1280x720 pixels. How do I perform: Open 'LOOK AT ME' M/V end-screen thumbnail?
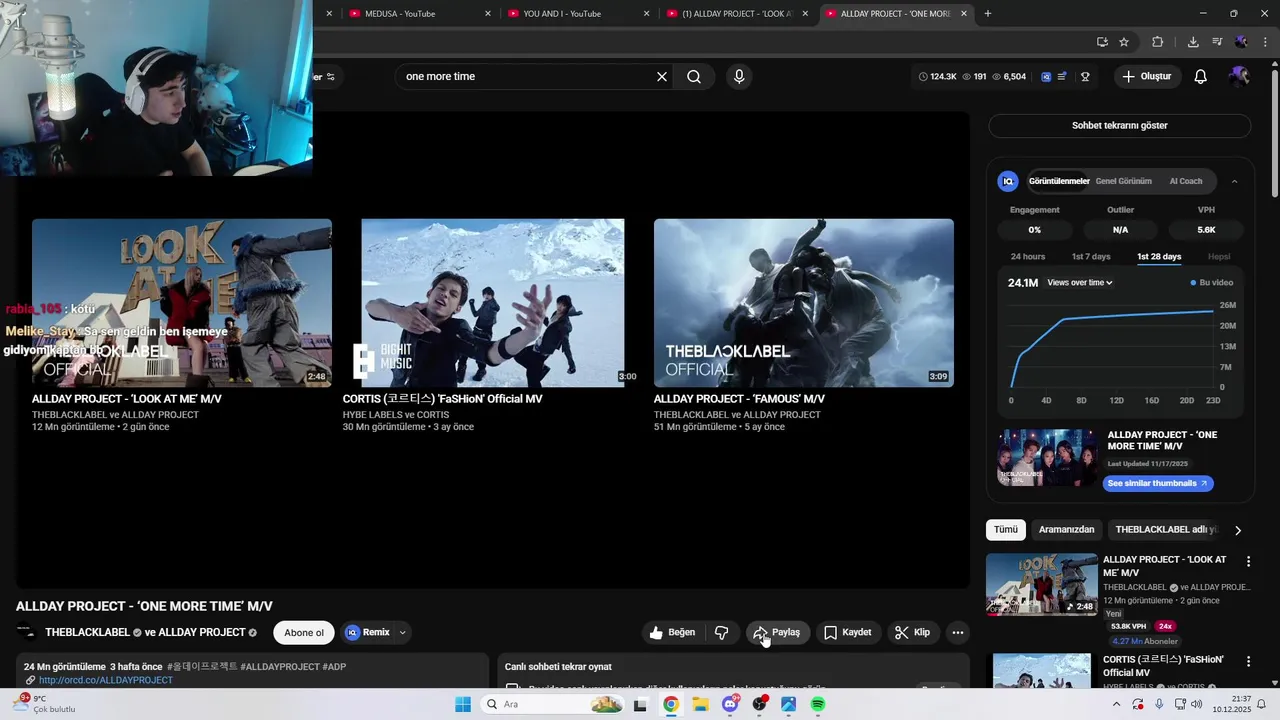182,303
